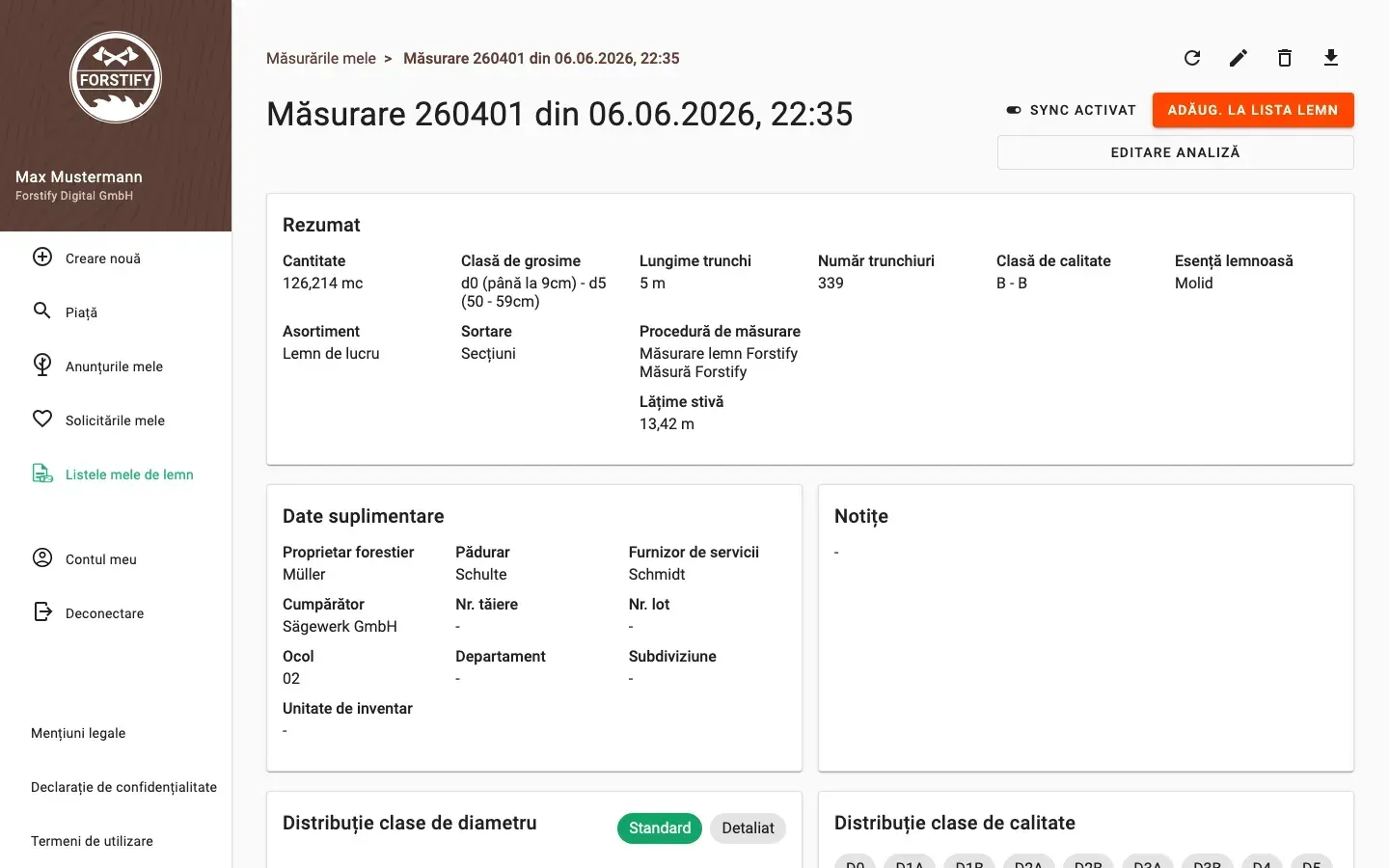Click the Rezumat heading
Image resolution: width=1389 pixels, height=868 pixels.
321,225
